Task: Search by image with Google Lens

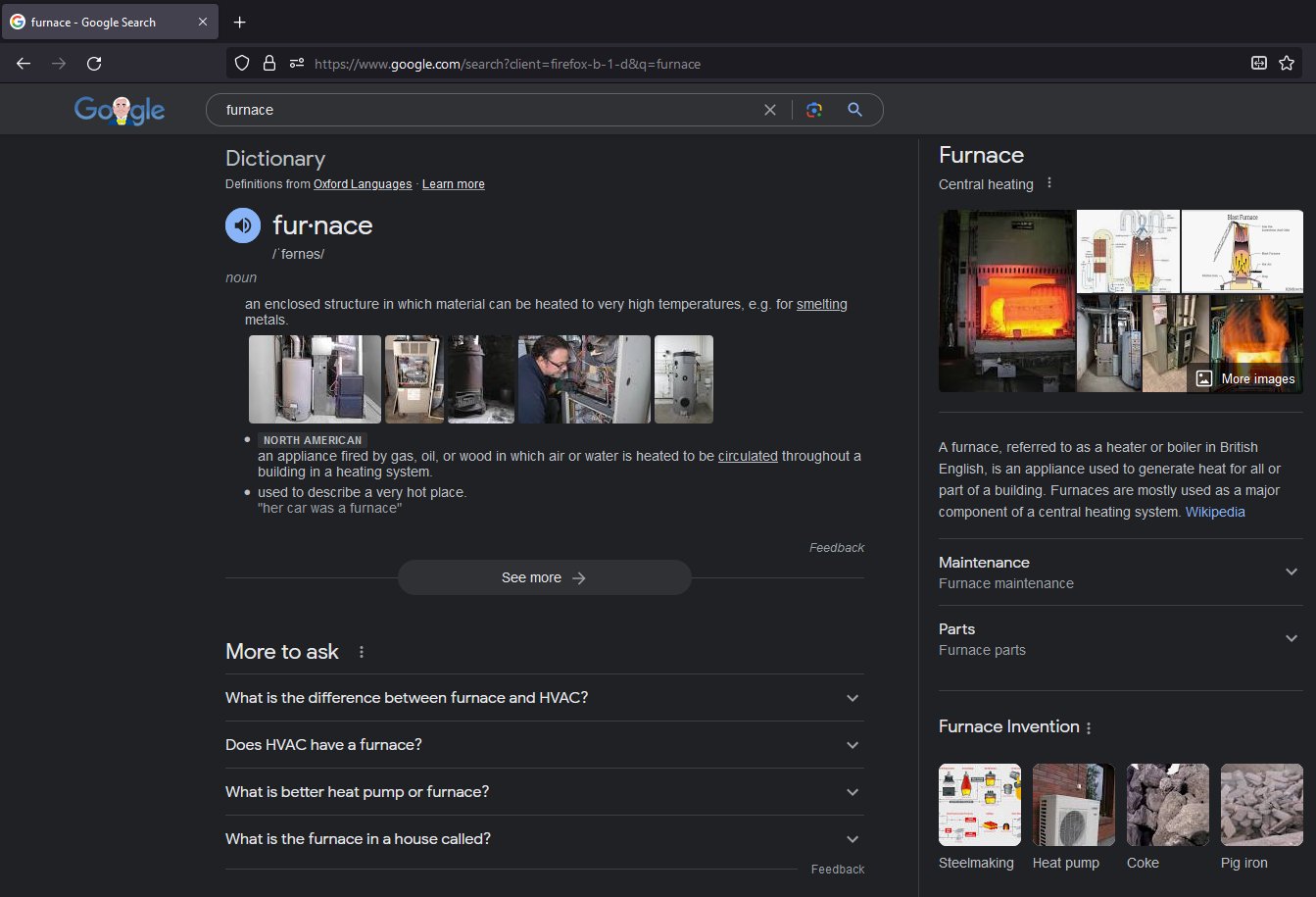Action: [x=814, y=110]
